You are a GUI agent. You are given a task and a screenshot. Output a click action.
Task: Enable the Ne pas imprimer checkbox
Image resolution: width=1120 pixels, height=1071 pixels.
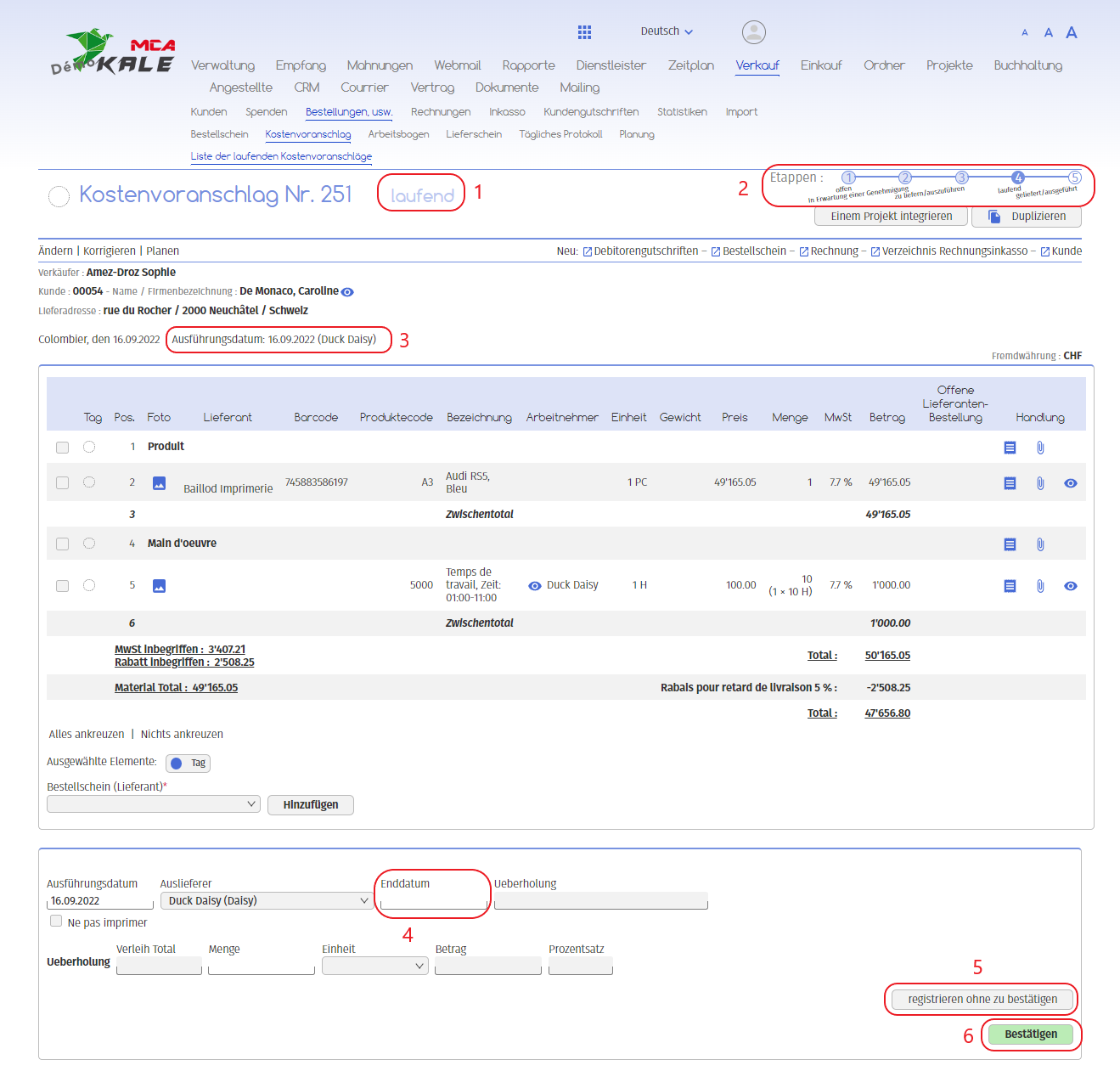pos(56,922)
